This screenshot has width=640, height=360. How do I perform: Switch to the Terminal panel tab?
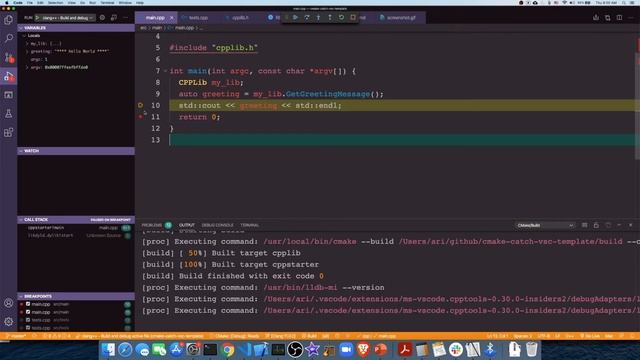pyautogui.click(x=249, y=225)
